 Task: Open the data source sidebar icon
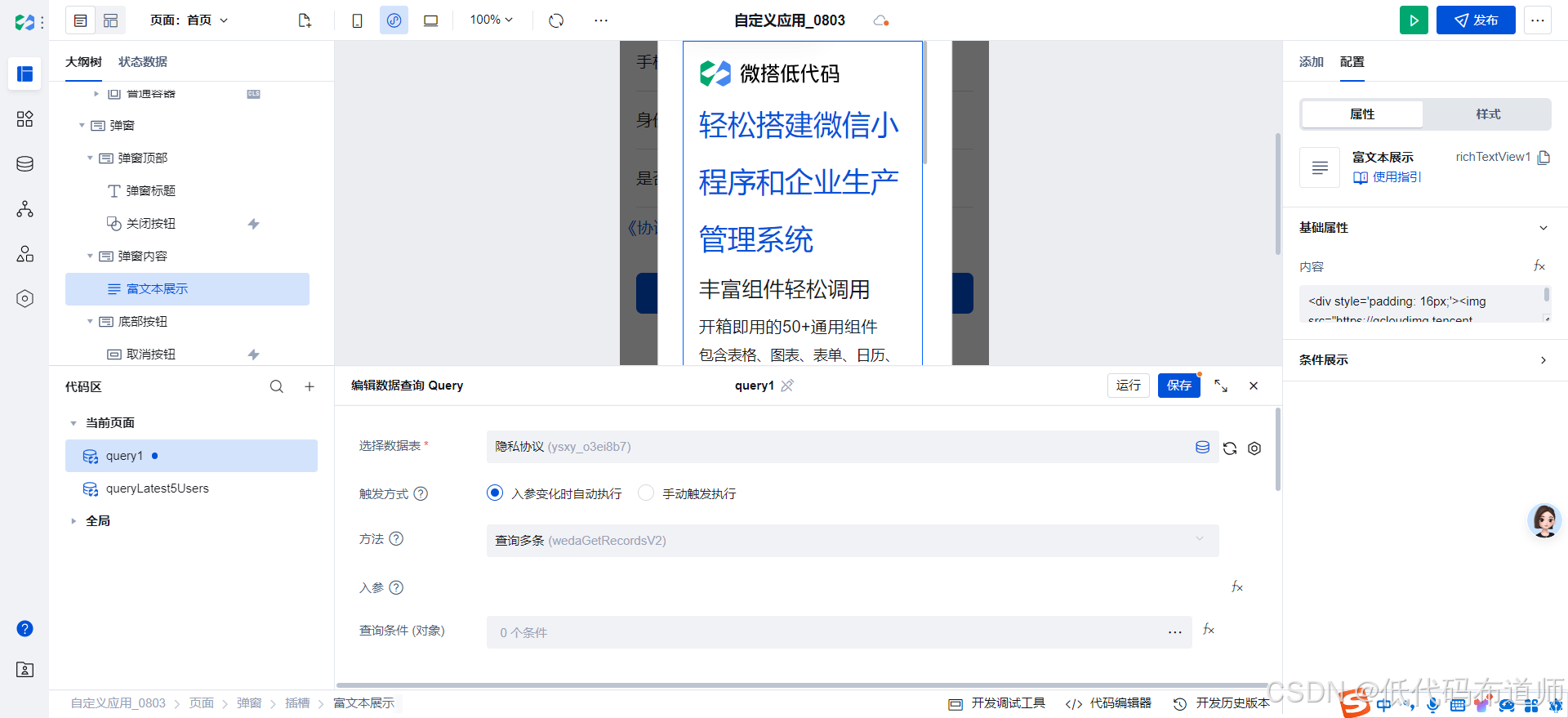[x=24, y=164]
